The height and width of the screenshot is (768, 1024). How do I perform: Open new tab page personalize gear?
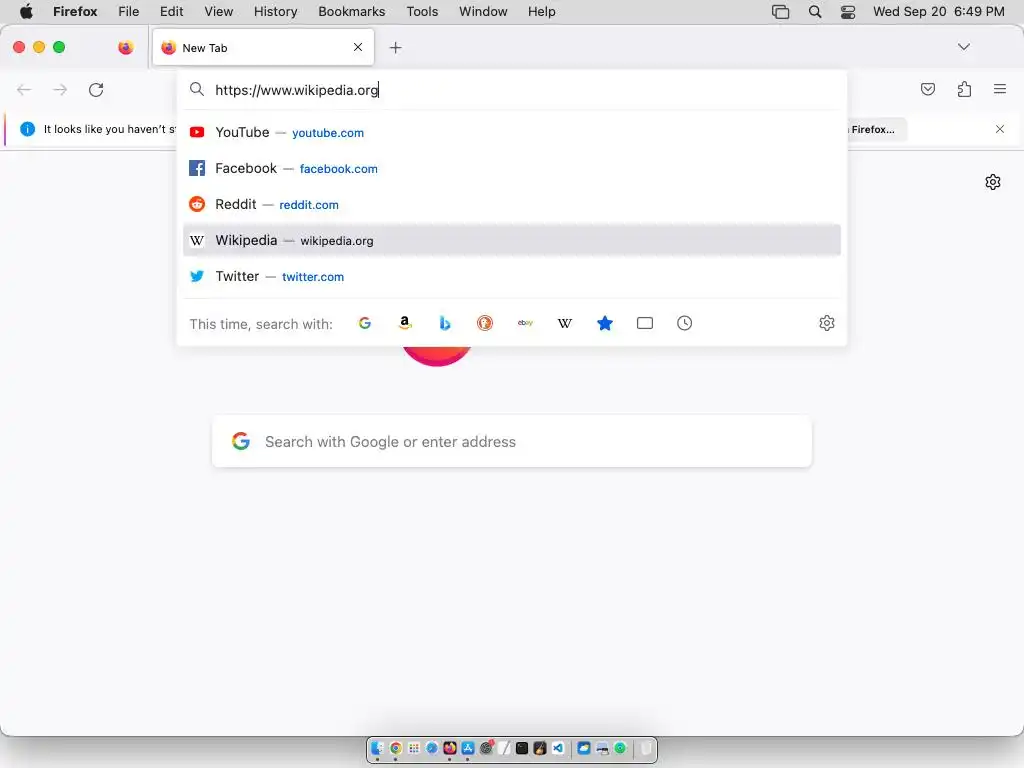pos(993,182)
